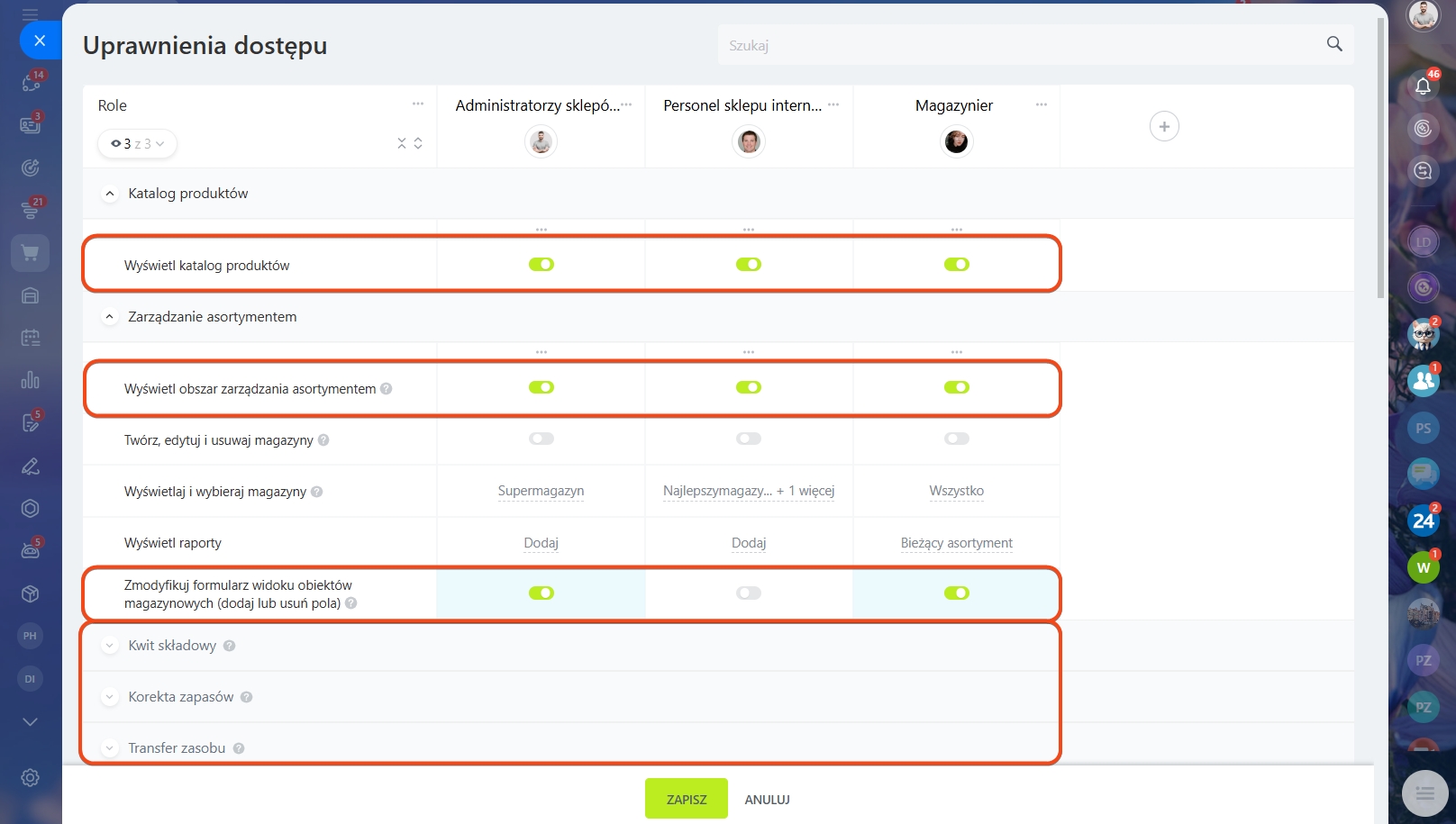The image size is (1456, 824).
Task: Click the search magnifier icon
Action: 1334,44
